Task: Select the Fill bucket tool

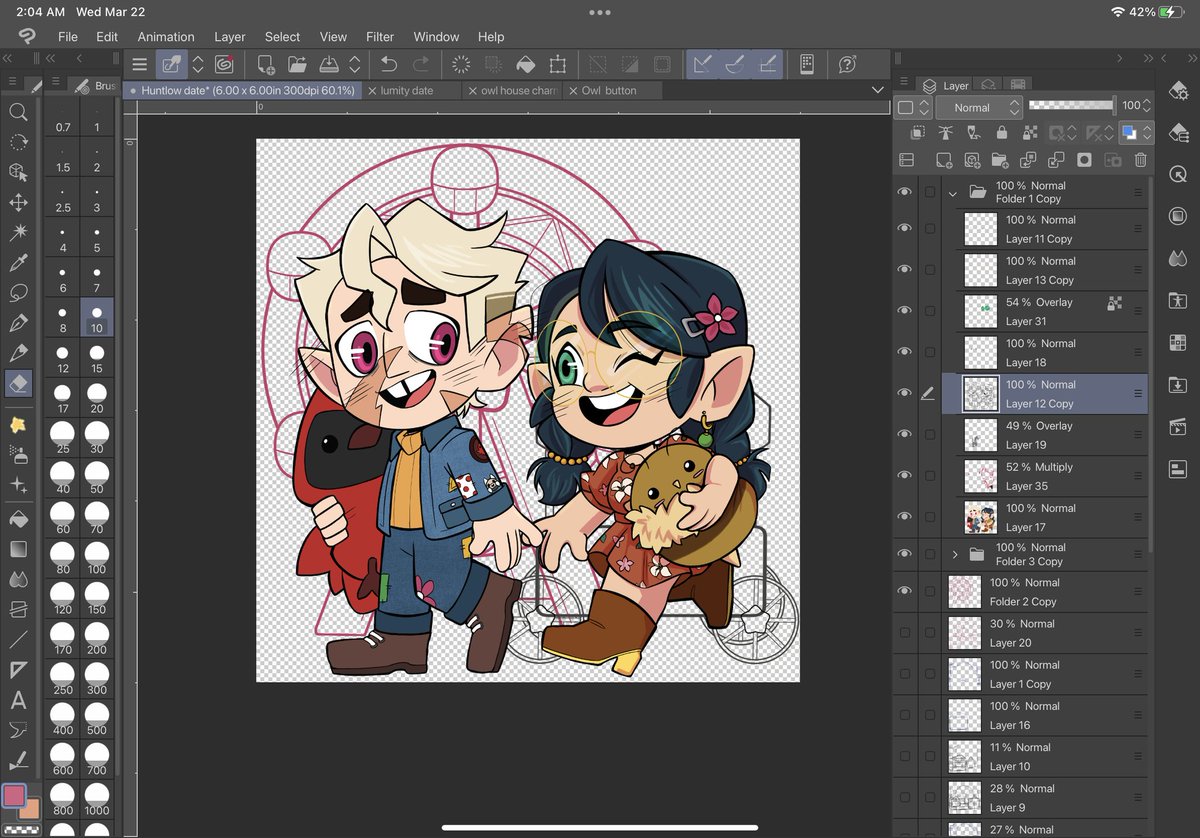Action: click(18, 519)
